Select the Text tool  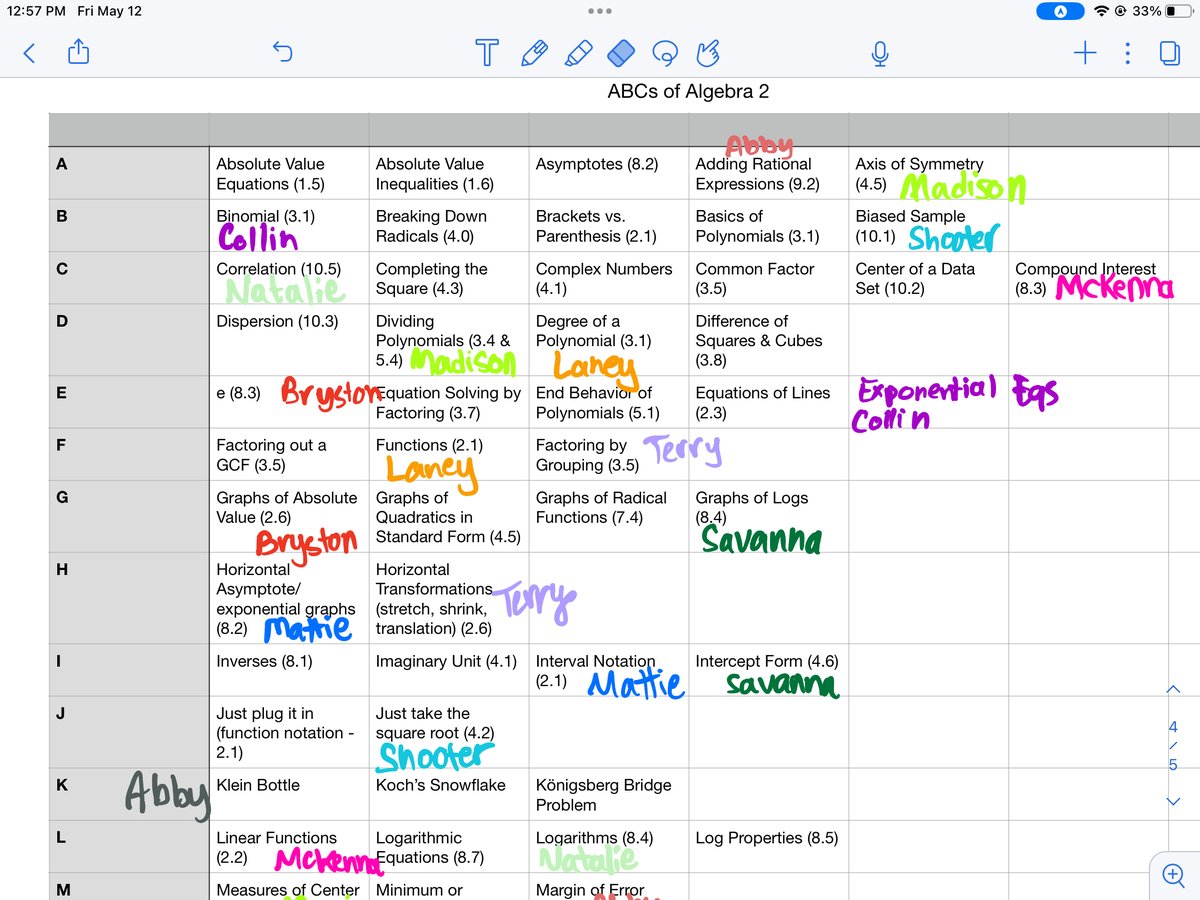pos(487,52)
